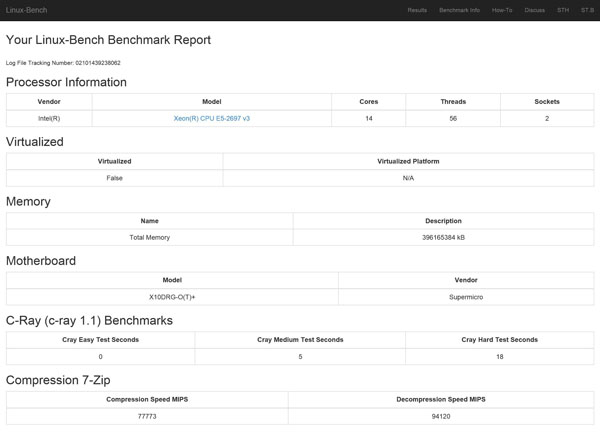Image resolution: width=600 pixels, height=434 pixels.
Task: Select the compression value 77773
Action: (x=147, y=416)
